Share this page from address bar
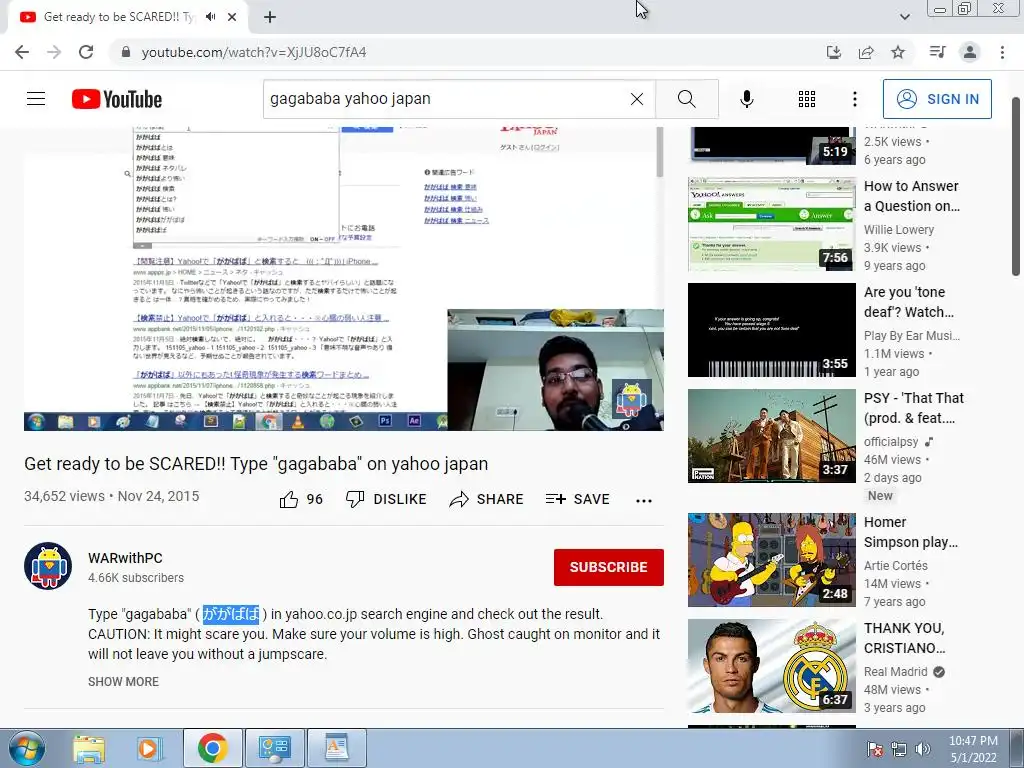This screenshot has width=1024, height=768. [866, 52]
